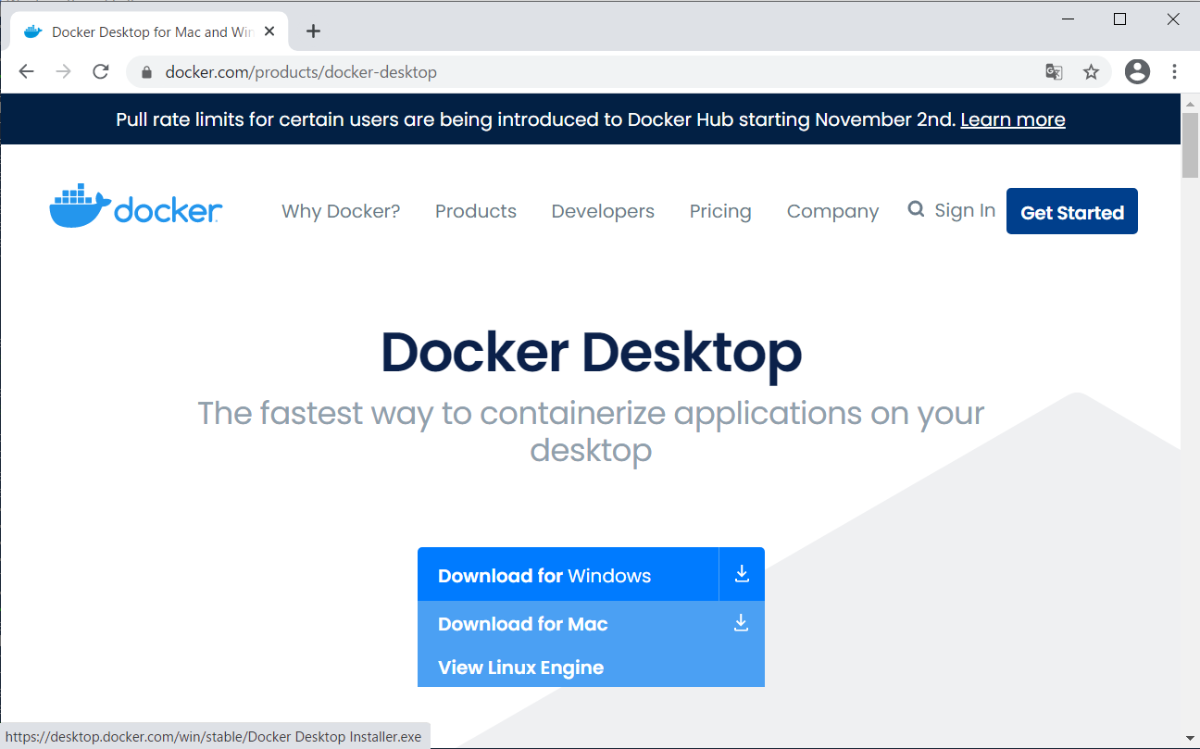Maximize the Chrome window
The image size is (1200, 749).
[1120, 19]
